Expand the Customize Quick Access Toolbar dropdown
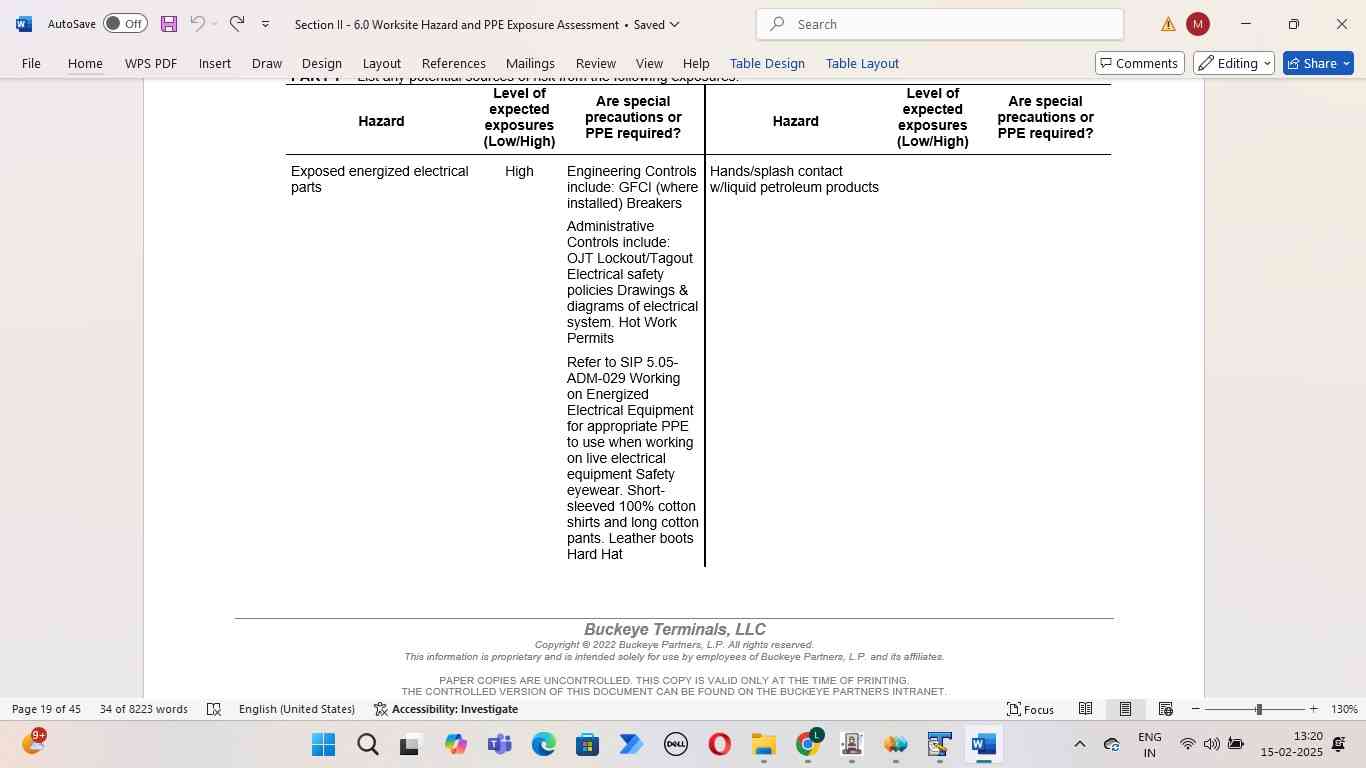Screen dimensions: 1366x768 pyautogui.click(x=265, y=24)
